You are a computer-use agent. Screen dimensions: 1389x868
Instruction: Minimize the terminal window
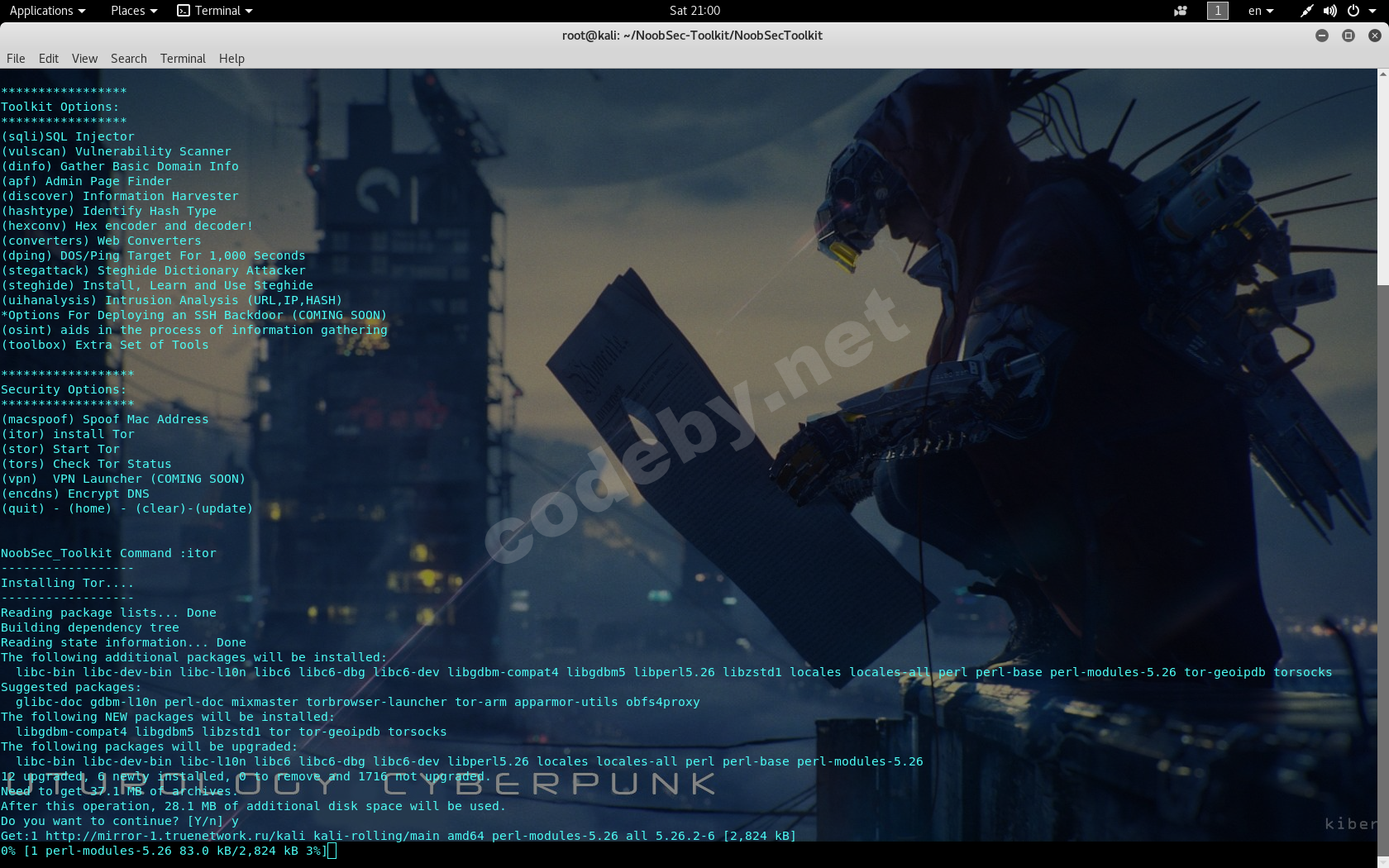tap(1322, 36)
